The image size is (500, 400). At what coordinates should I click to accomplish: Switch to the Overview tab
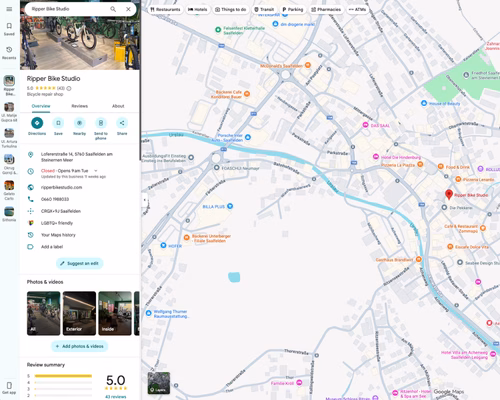(x=41, y=106)
